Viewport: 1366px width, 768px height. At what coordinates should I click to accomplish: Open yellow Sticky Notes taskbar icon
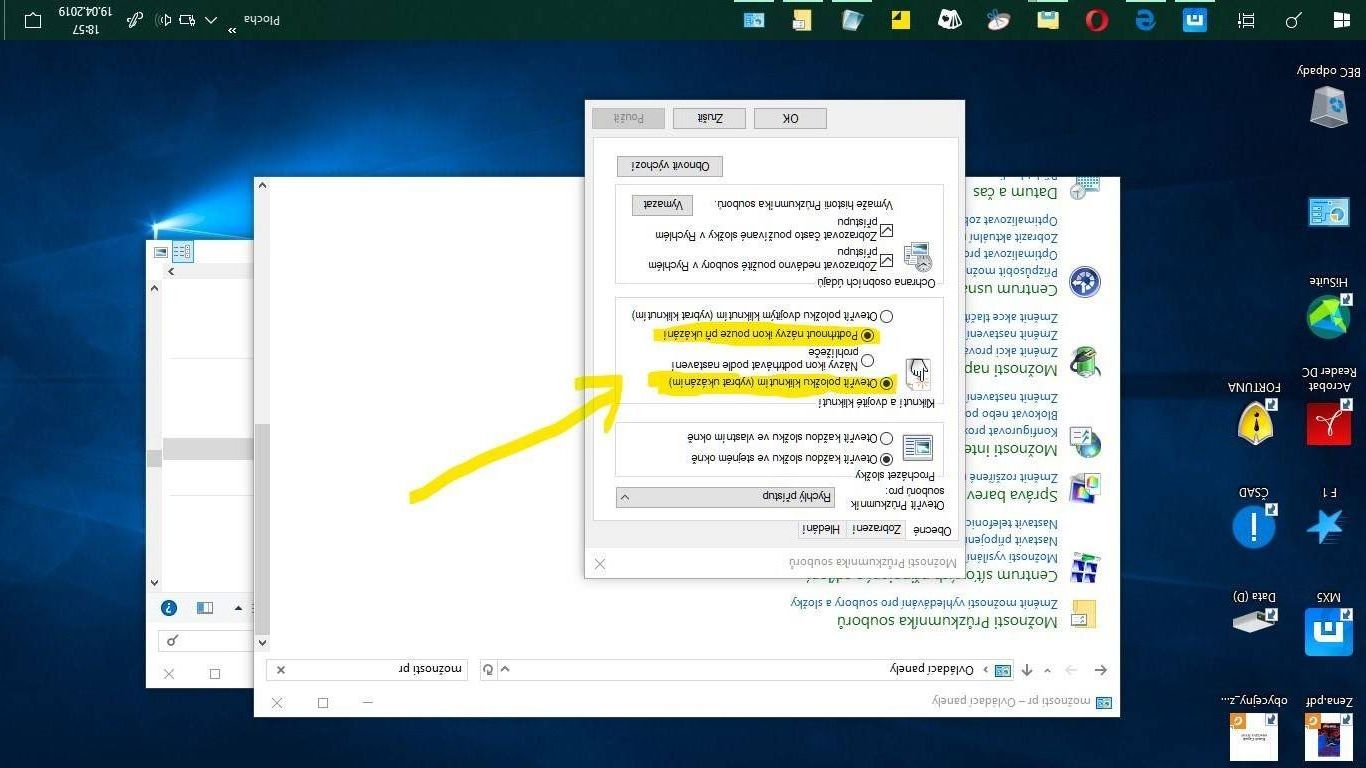click(900, 19)
